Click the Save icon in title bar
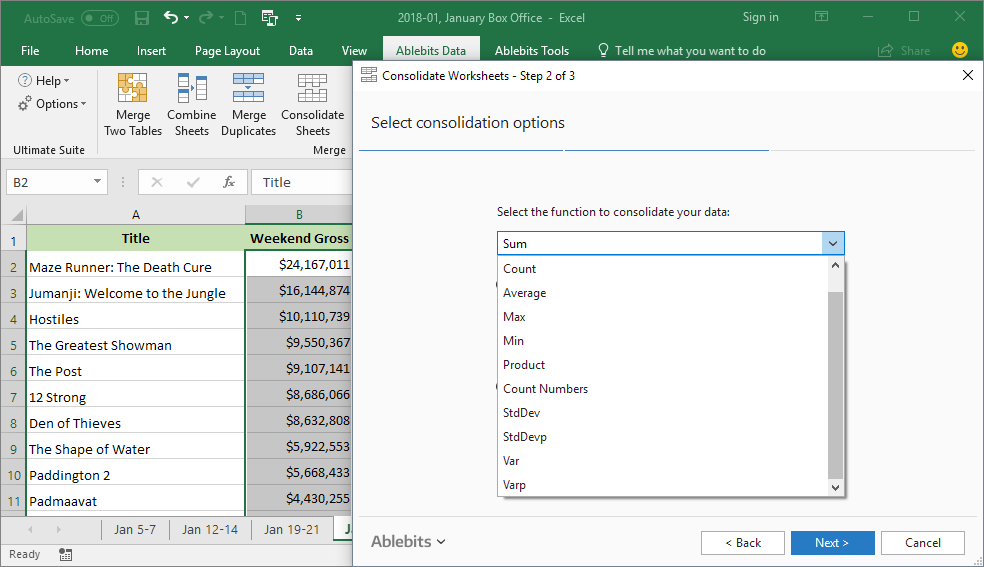 click(x=142, y=18)
